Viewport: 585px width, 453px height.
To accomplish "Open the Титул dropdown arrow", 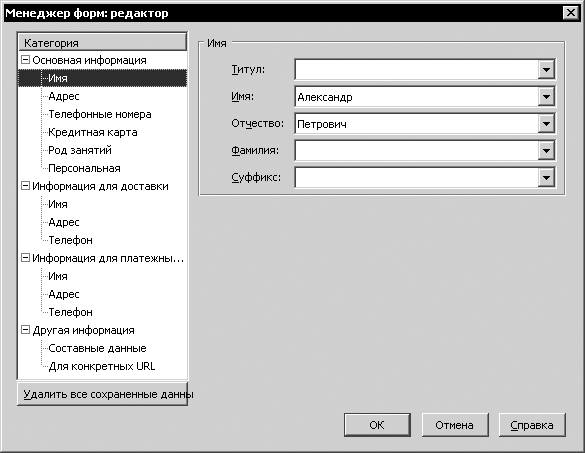I will click(x=546, y=70).
